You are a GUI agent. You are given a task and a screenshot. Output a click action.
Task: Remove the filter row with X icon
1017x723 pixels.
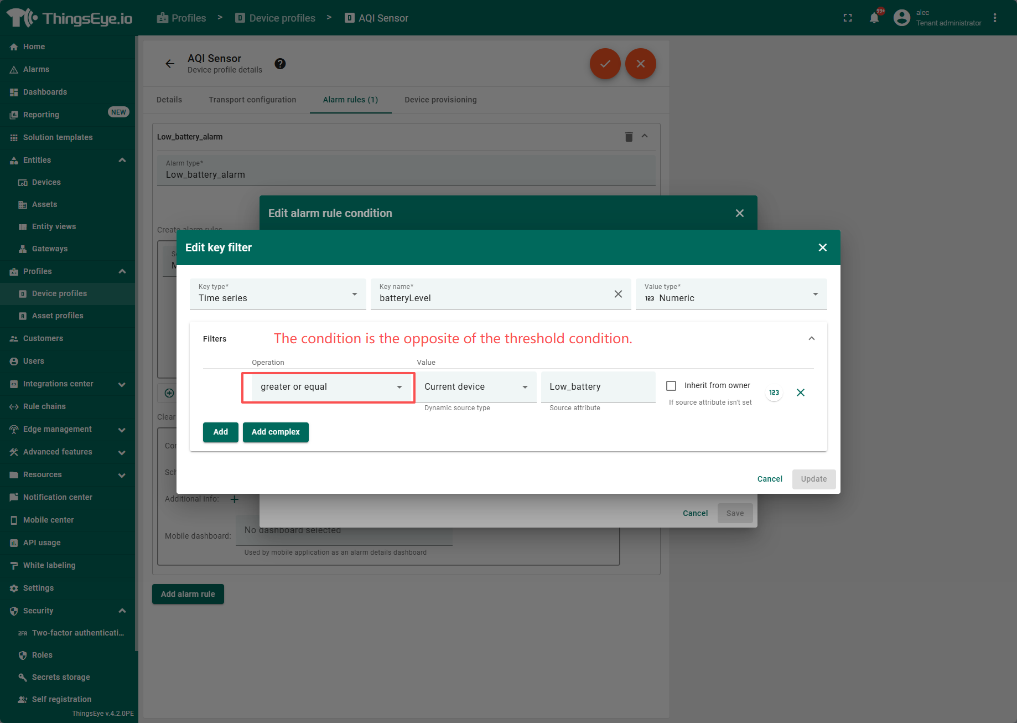point(800,393)
